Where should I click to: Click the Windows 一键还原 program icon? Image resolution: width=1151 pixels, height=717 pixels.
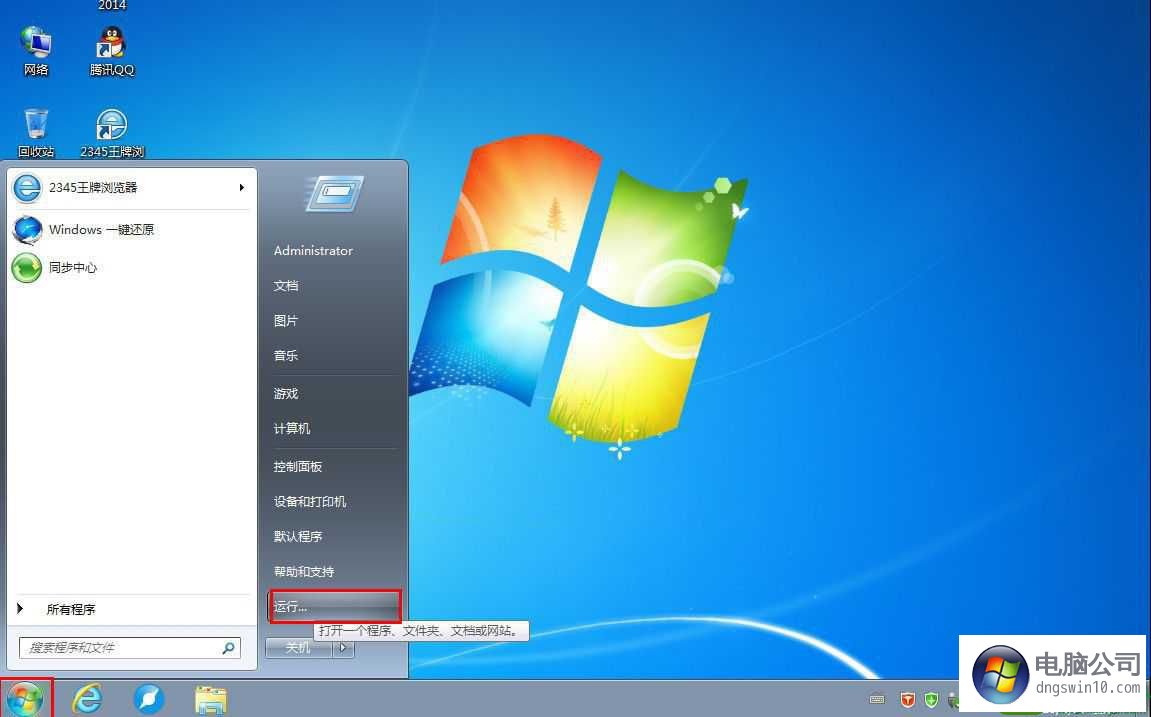click(27, 230)
